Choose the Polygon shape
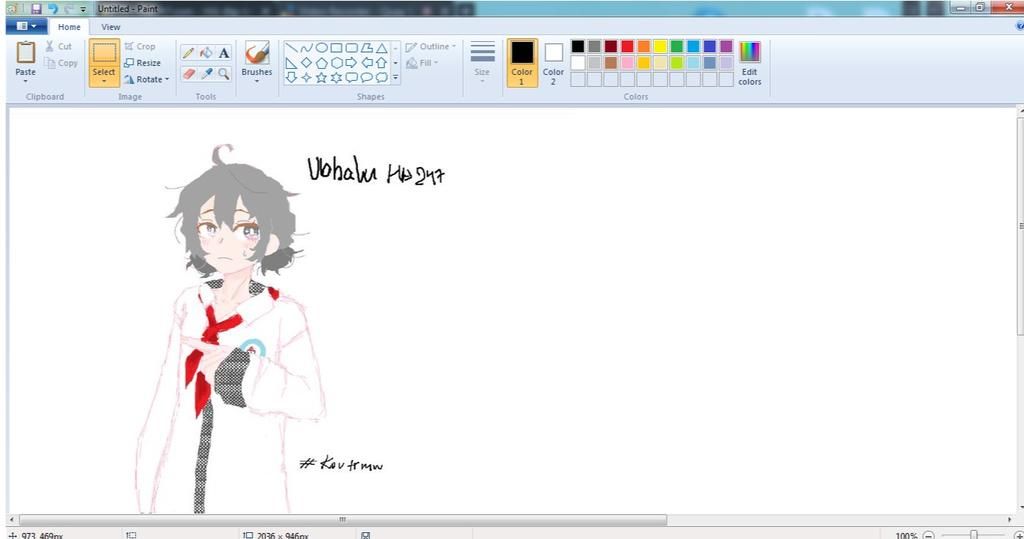 coord(366,48)
